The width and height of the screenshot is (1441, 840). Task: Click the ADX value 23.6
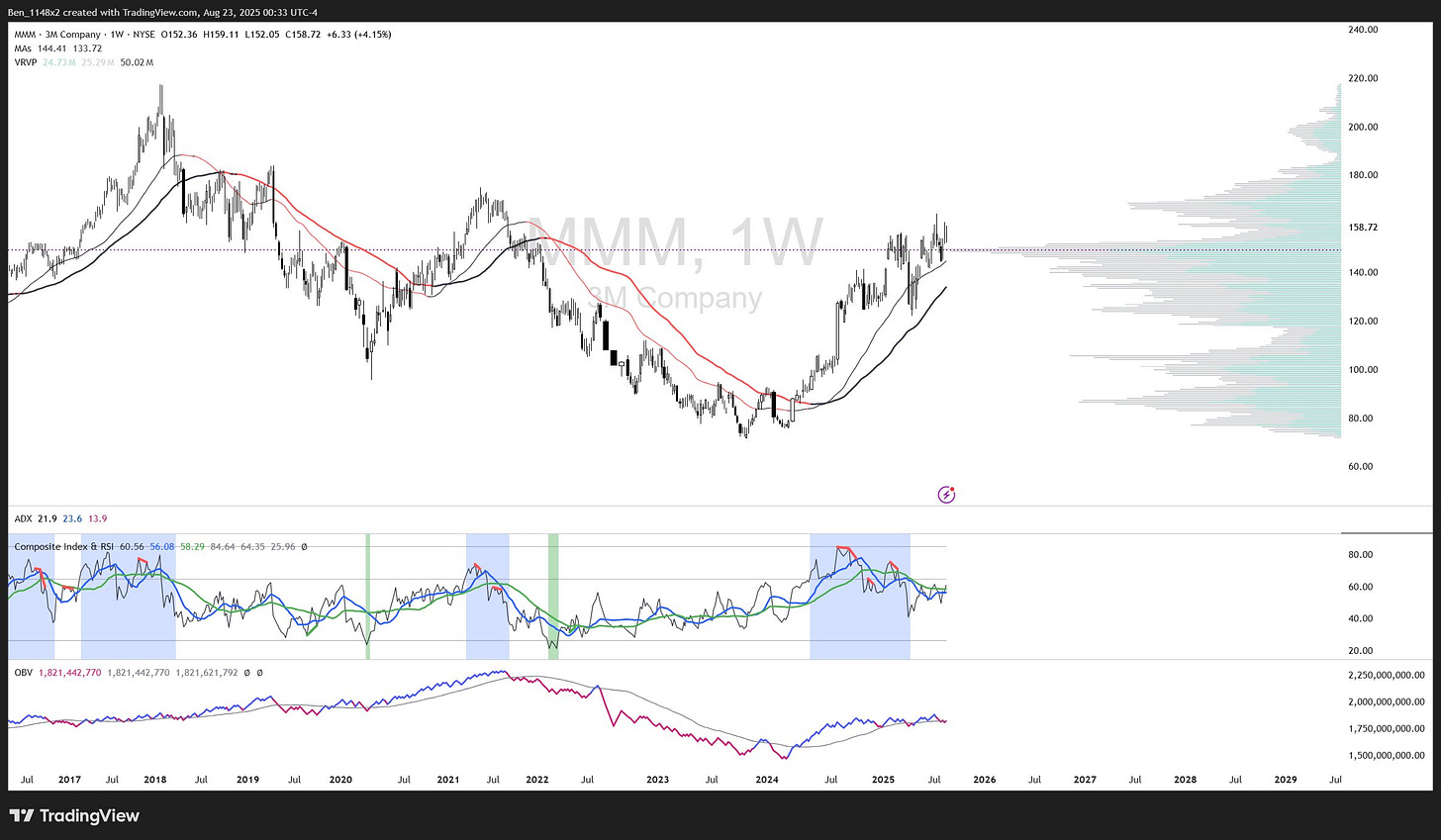point(72,518)
